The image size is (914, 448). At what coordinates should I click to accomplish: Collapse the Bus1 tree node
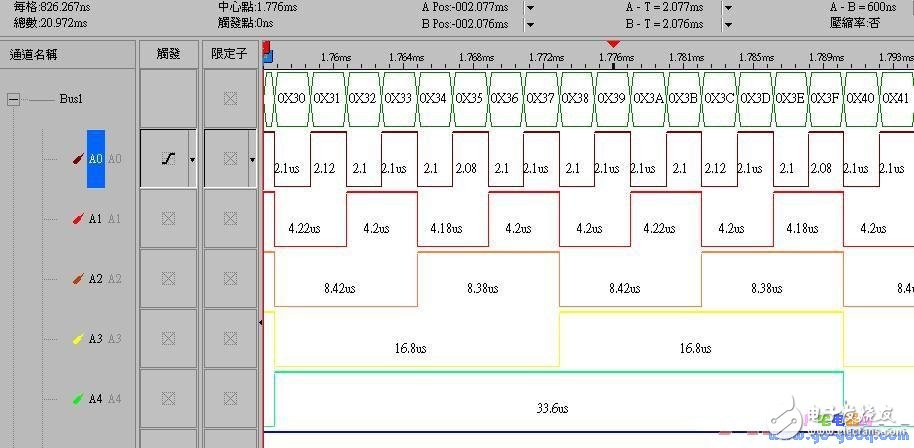point(14,99)
